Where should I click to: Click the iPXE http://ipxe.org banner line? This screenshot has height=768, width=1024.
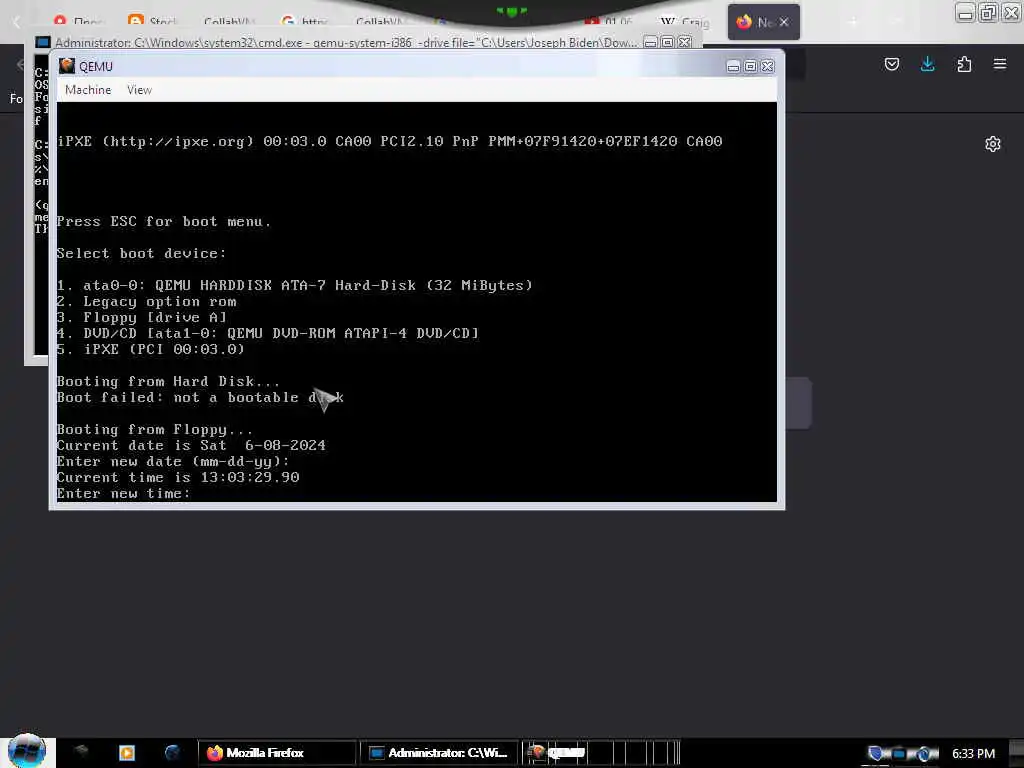[x=390, y=141]
